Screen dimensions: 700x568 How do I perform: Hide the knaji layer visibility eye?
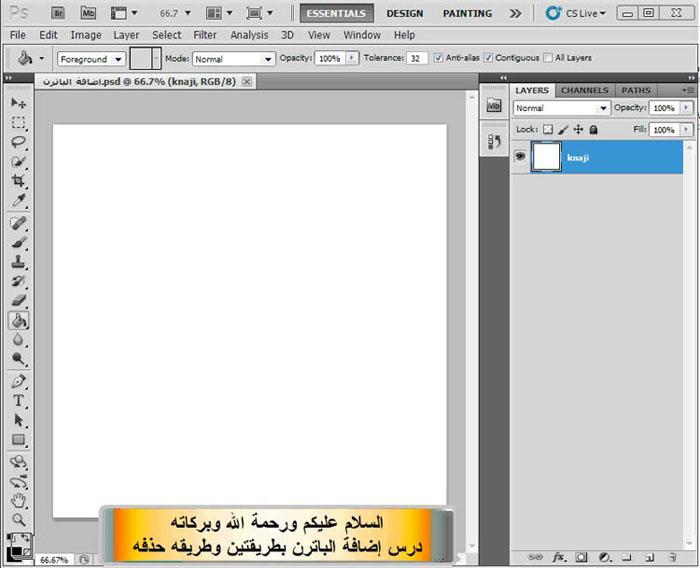(x=520, y=157)
